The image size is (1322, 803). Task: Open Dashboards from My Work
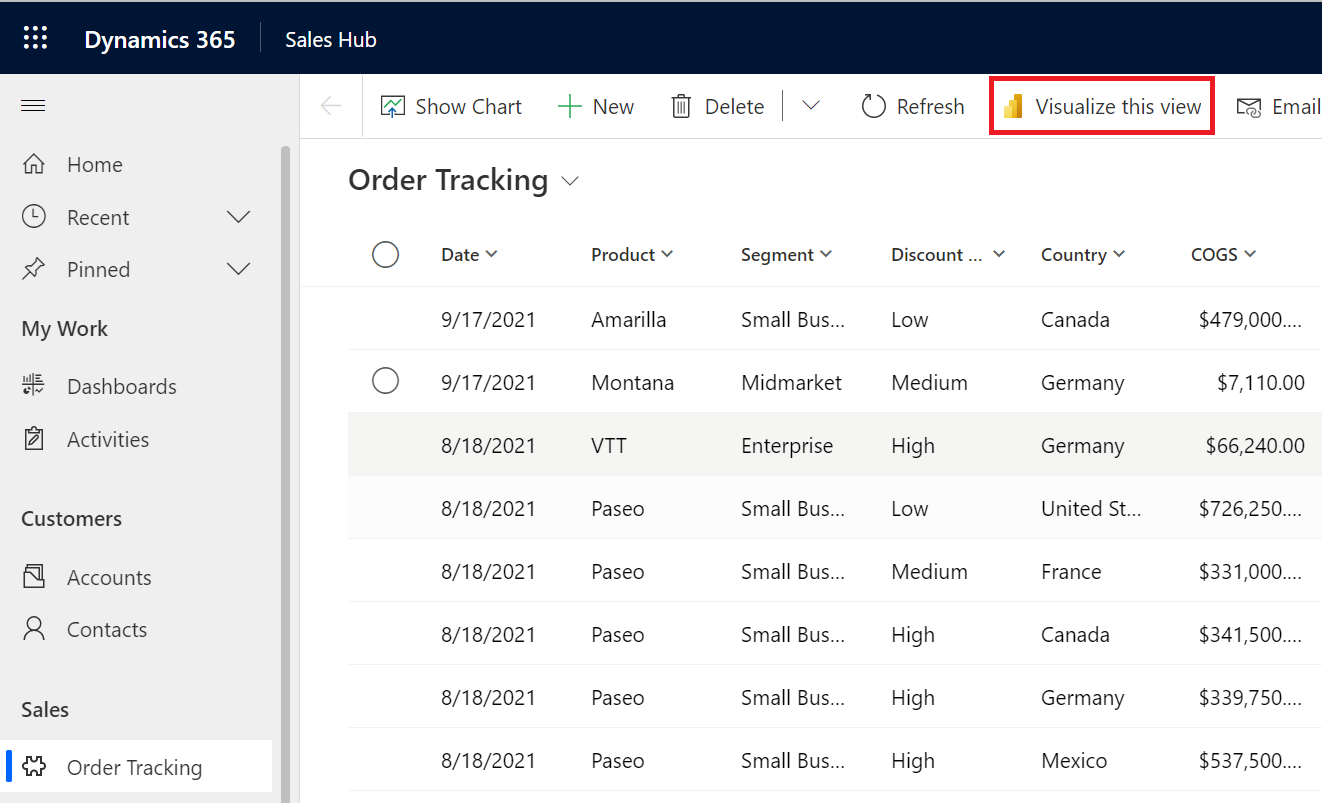tap(122, 386)
